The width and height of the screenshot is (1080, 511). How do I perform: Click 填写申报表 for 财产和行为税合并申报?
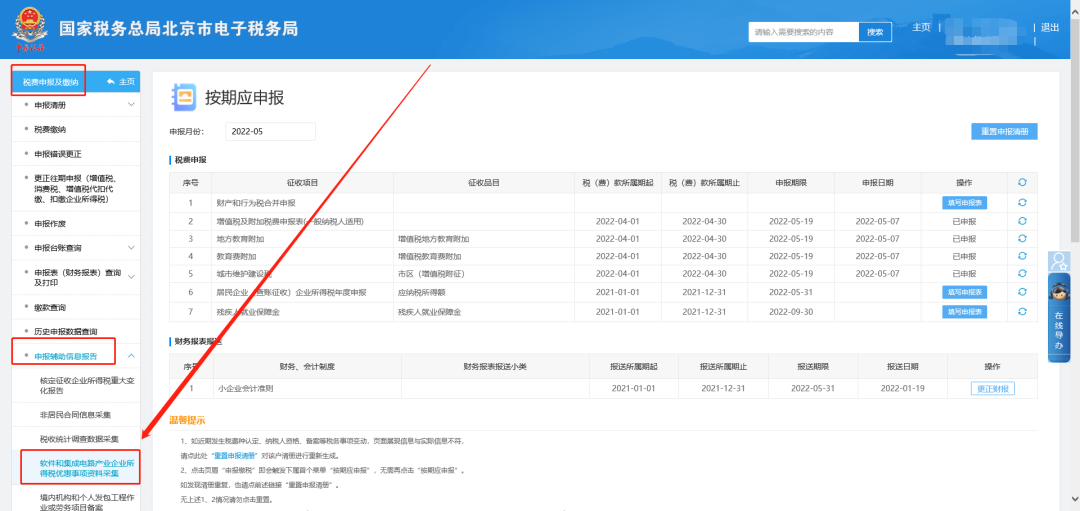964,202
